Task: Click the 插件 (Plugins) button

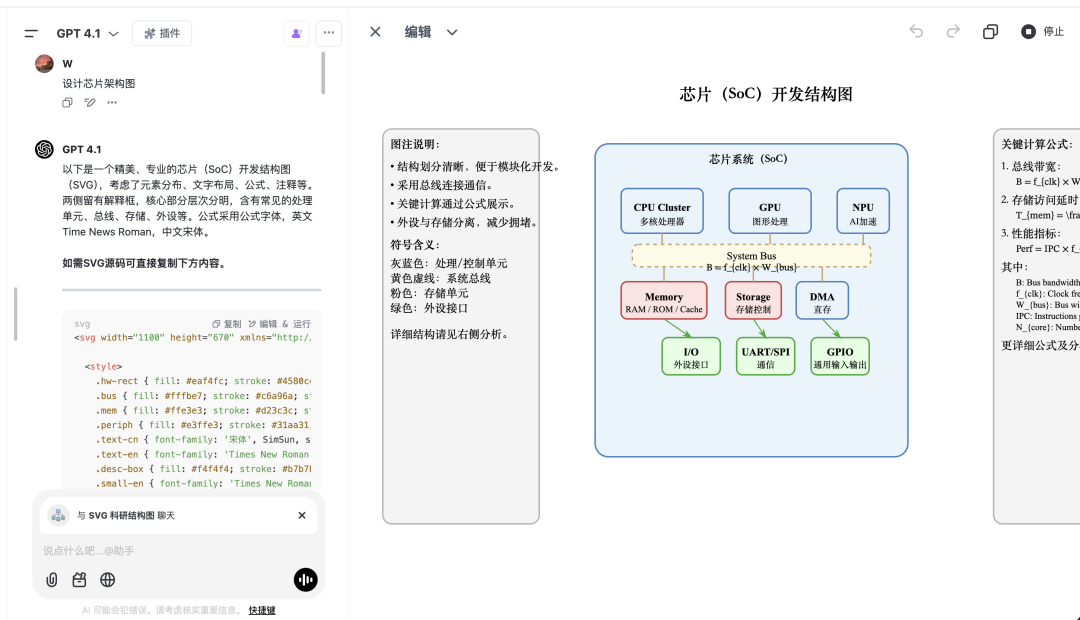Action: tap(162, 32)
